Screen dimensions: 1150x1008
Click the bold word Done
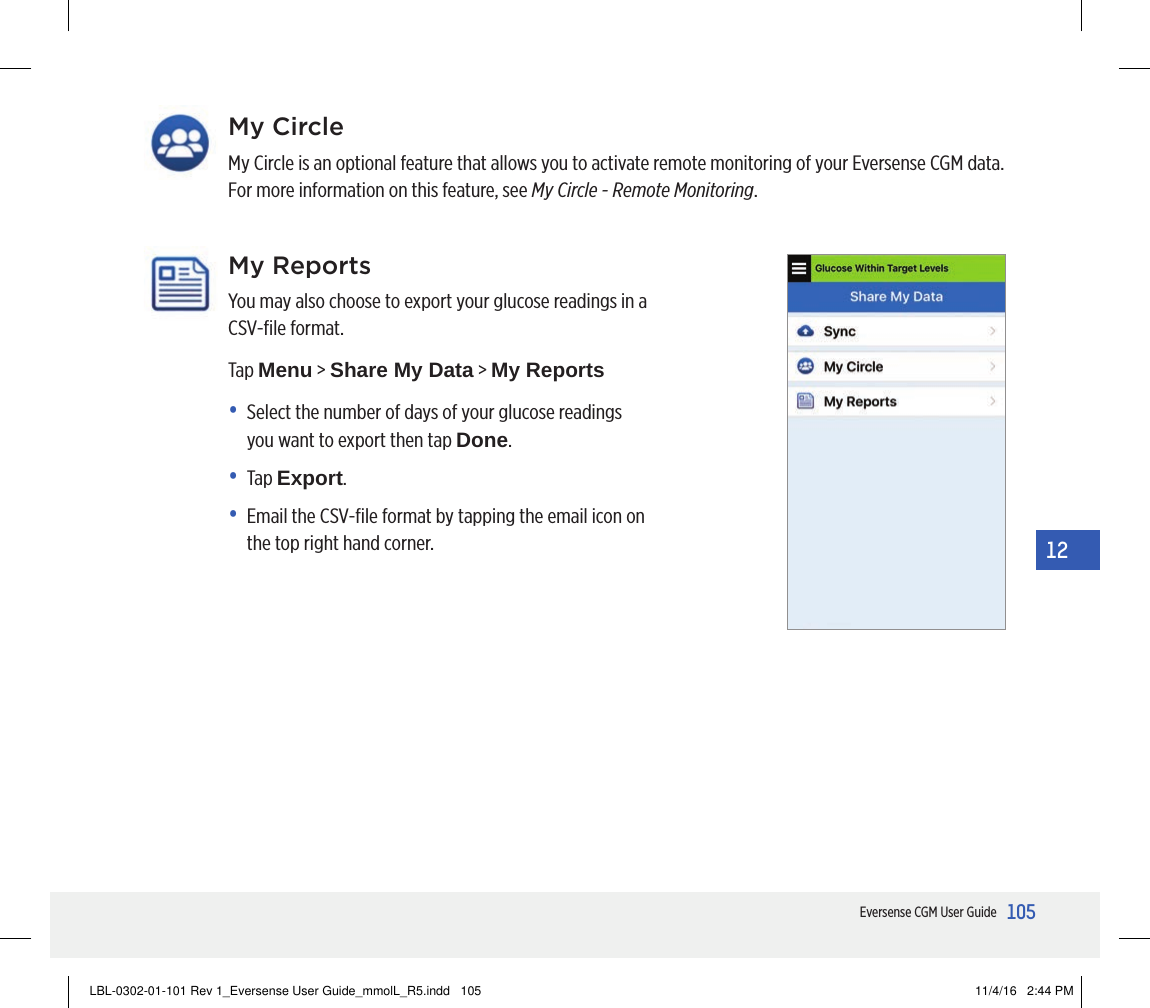(x=482, y=440)
